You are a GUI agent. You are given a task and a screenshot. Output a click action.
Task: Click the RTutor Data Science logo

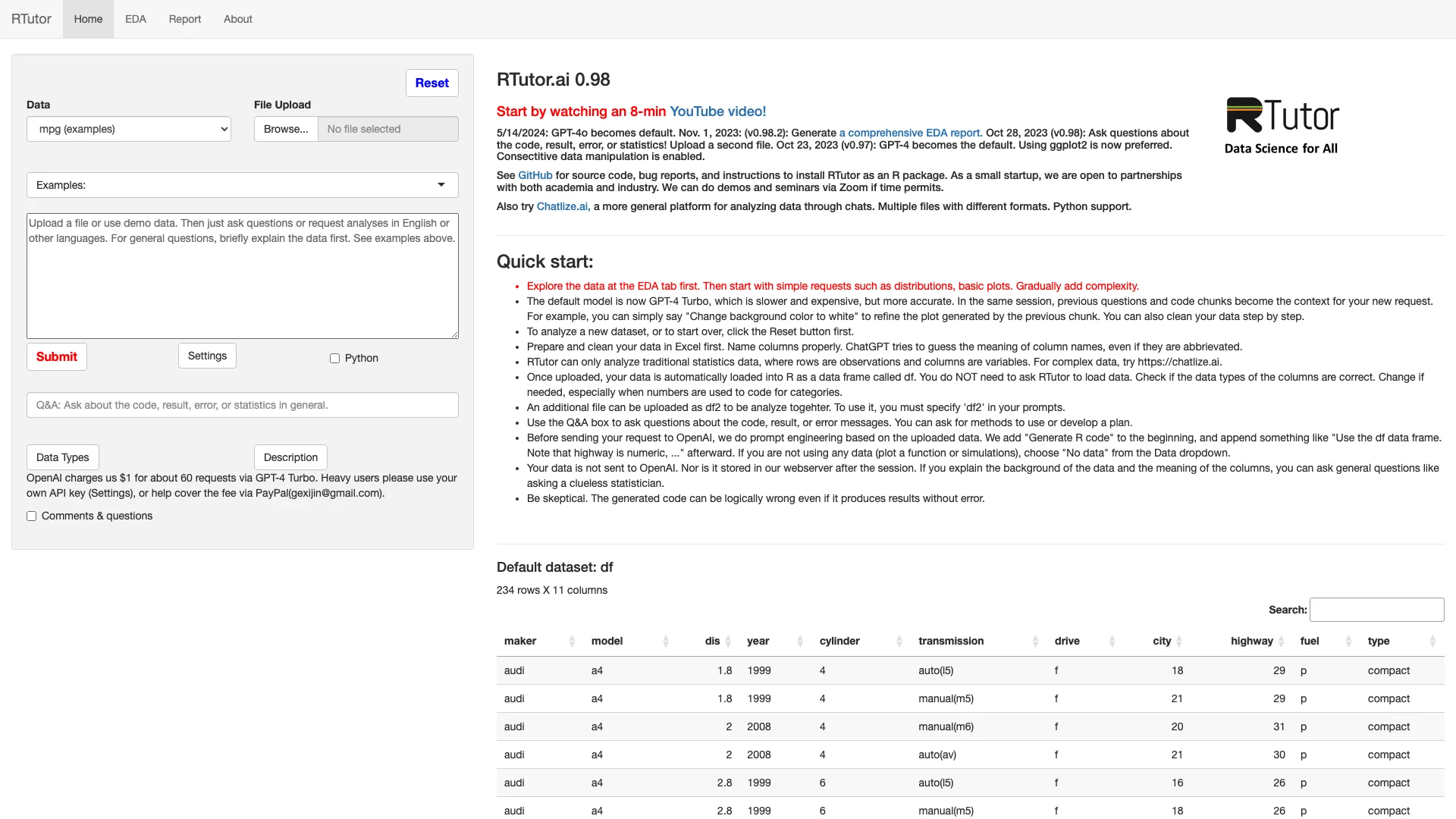click(x=1282, y=126)
